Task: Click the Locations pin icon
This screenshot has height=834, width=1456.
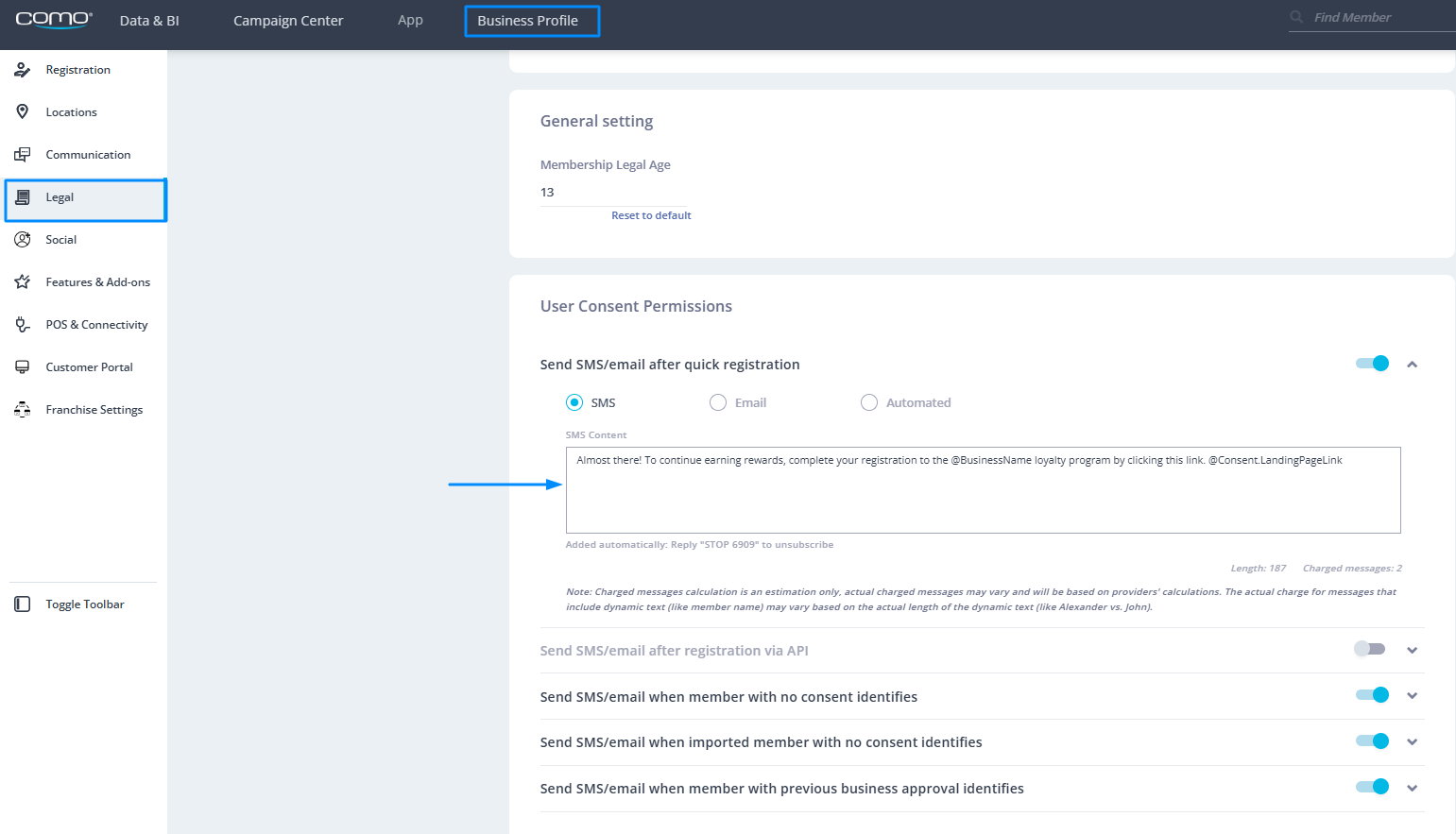Action: coord(23,111)
